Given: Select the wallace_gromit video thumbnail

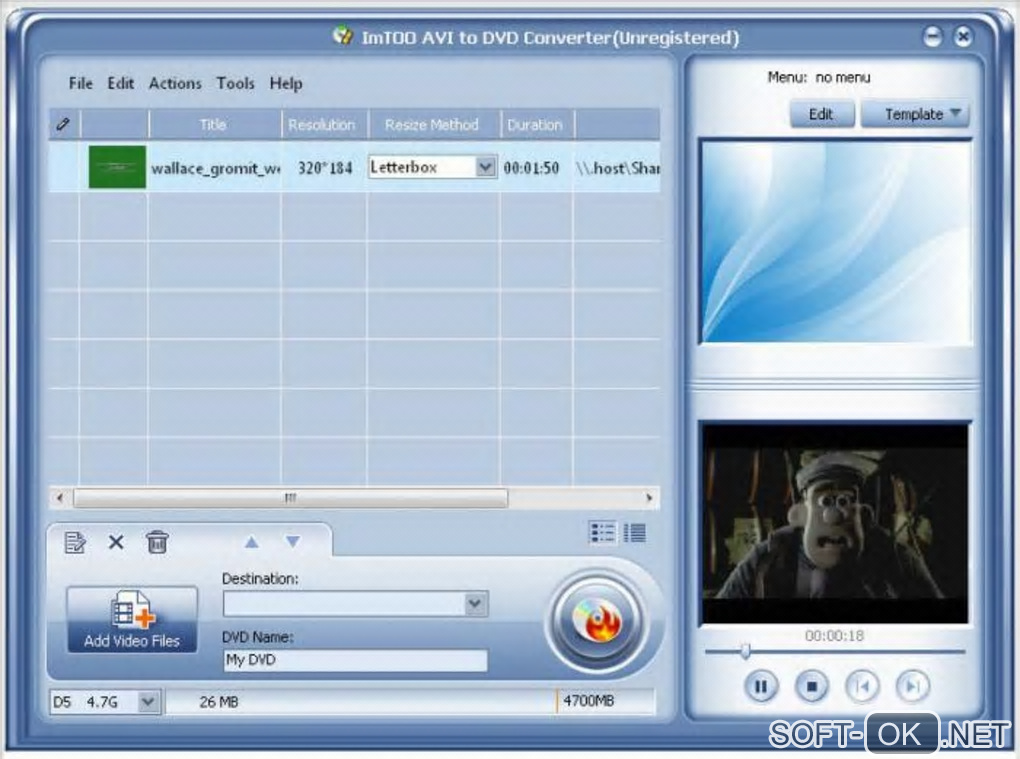Looking at the screenshot, I should pyautogui.click(x=117, y=167).
